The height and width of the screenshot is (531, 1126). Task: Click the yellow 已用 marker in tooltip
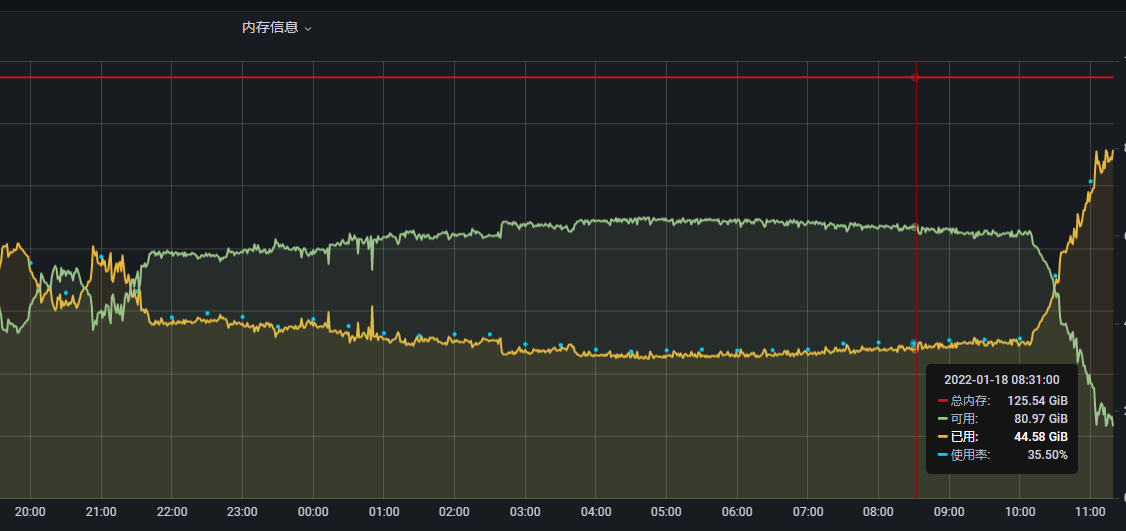point(942,437)
